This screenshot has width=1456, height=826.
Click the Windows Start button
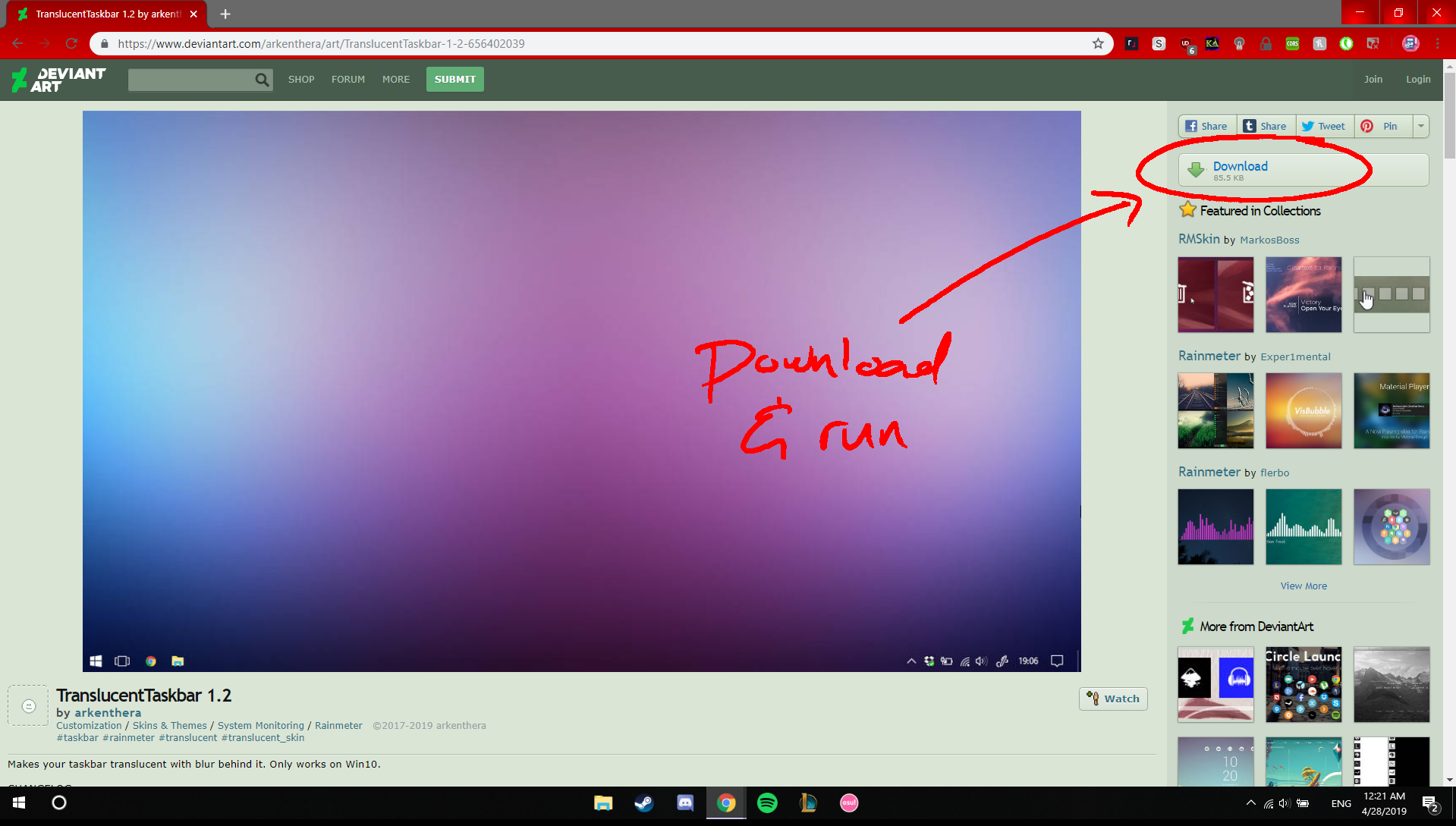tap(17, 802)
